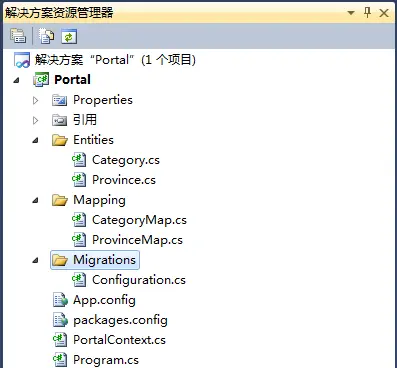Toggle the auto-hide pin icon
The image size is (397, 368).
[367, 13]
